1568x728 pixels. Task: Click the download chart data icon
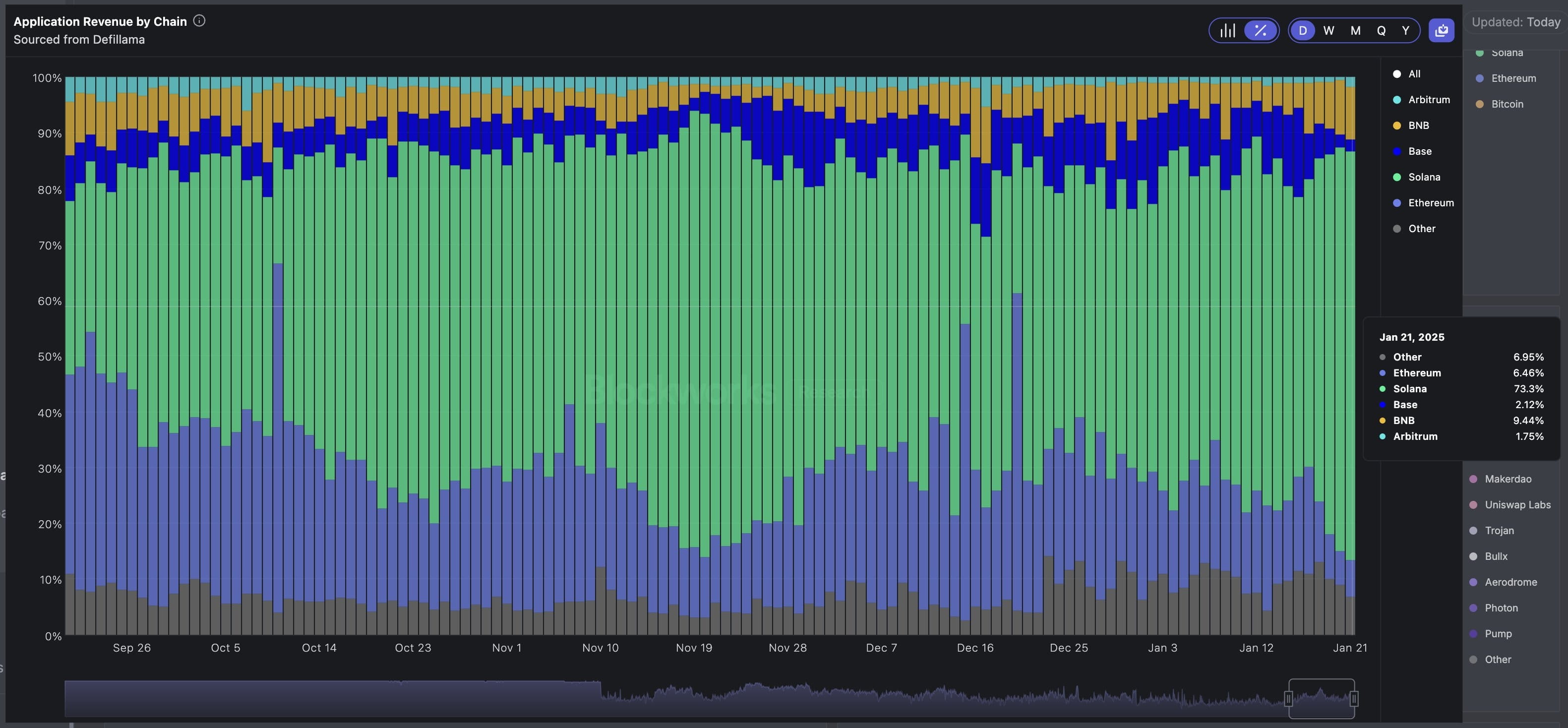[x=1441, y=30]
